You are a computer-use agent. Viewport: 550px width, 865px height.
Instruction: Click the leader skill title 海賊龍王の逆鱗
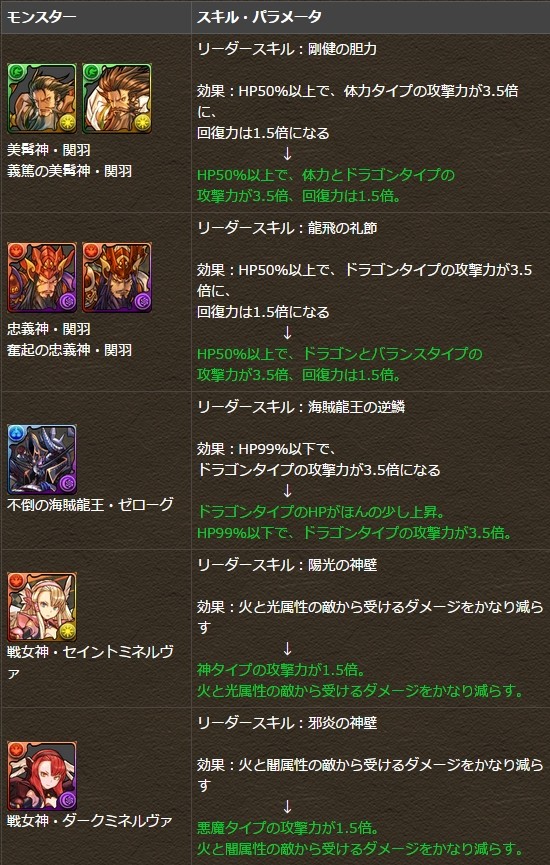pyautogui.click(x=356, y=407)
